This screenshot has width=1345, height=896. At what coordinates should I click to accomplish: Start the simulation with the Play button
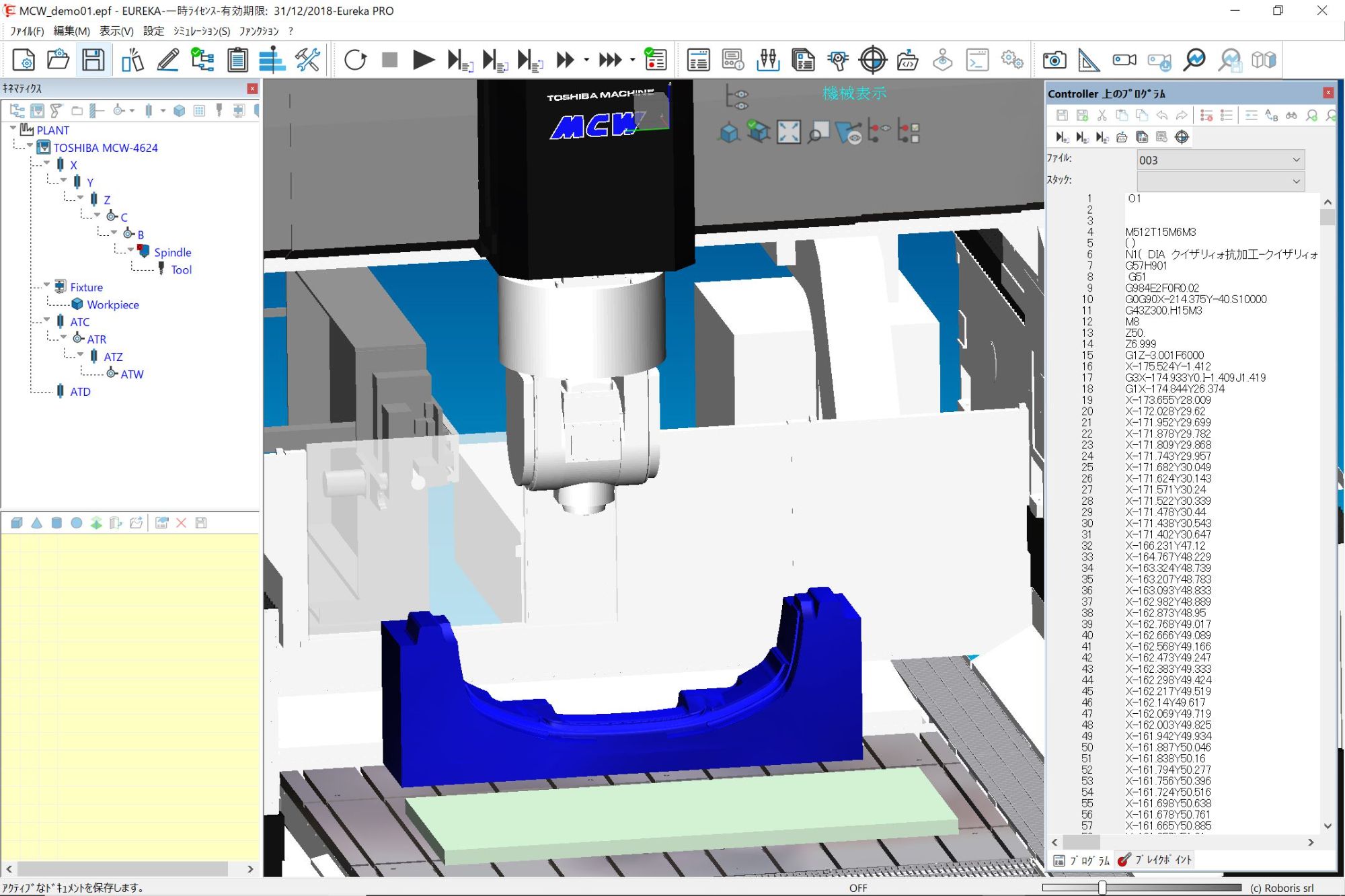[x=423, y=60]
